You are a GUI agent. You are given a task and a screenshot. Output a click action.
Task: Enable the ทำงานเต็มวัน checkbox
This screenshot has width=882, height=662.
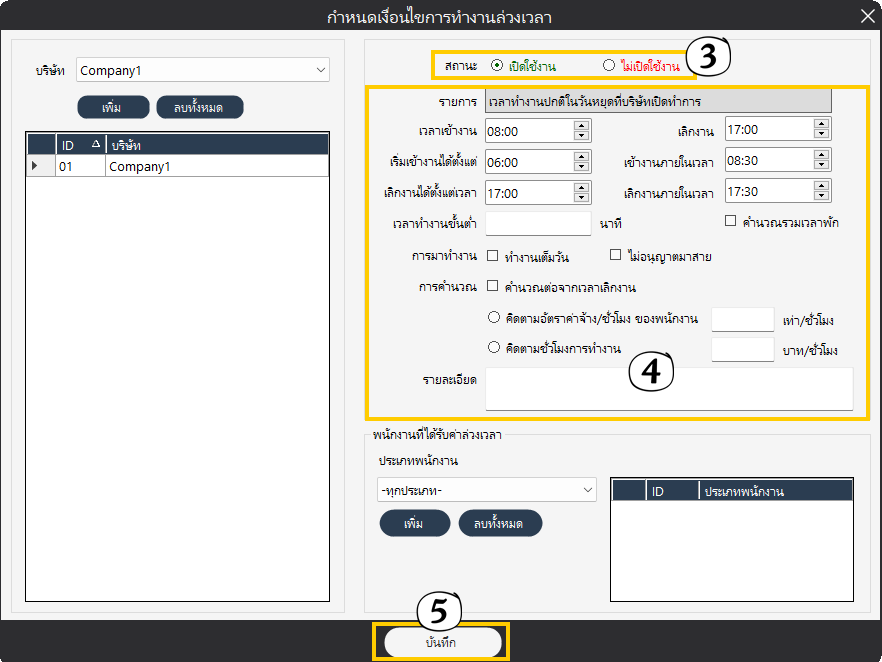click(492, 256)
